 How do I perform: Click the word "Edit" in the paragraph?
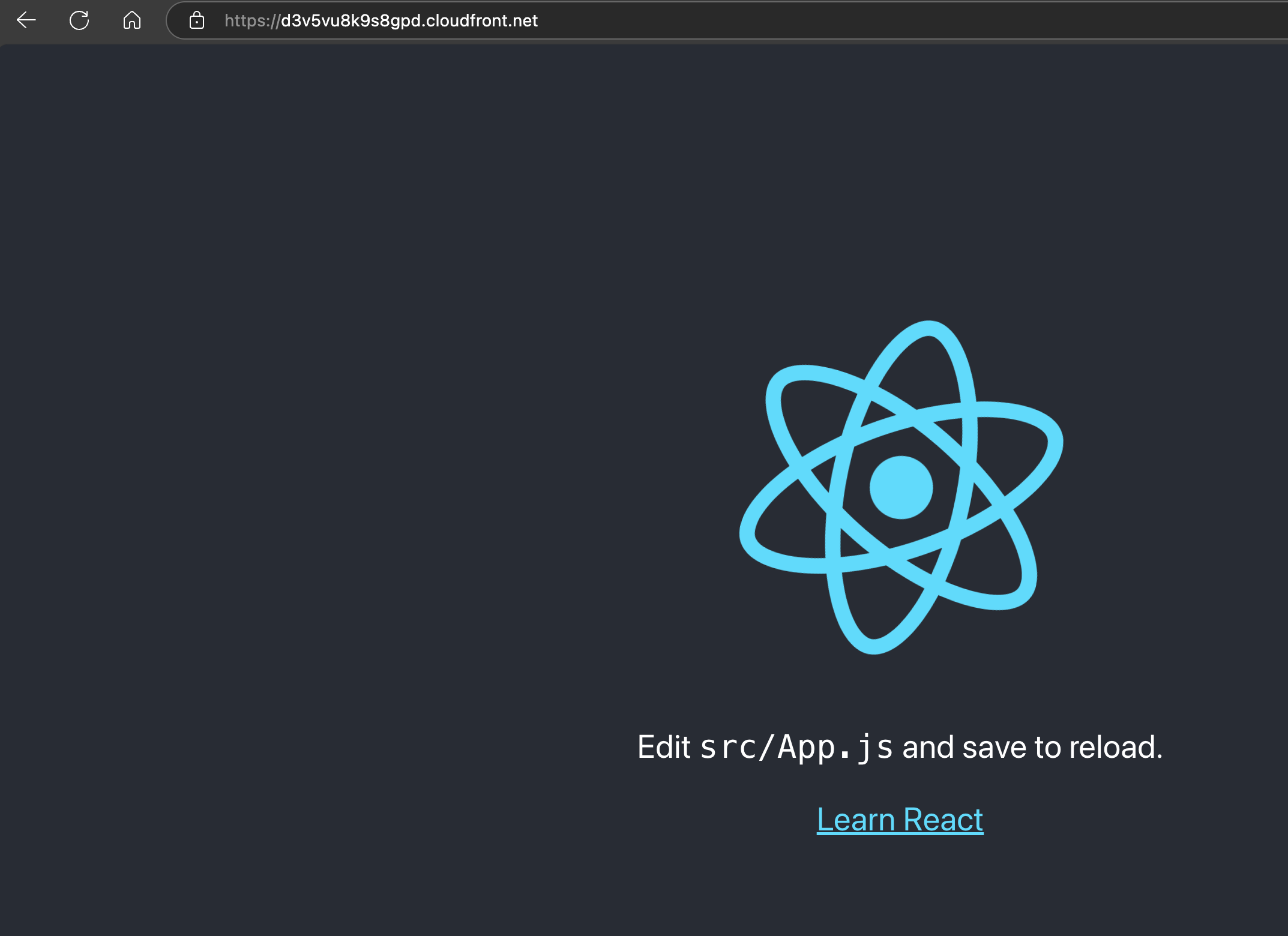coord(663,748)
